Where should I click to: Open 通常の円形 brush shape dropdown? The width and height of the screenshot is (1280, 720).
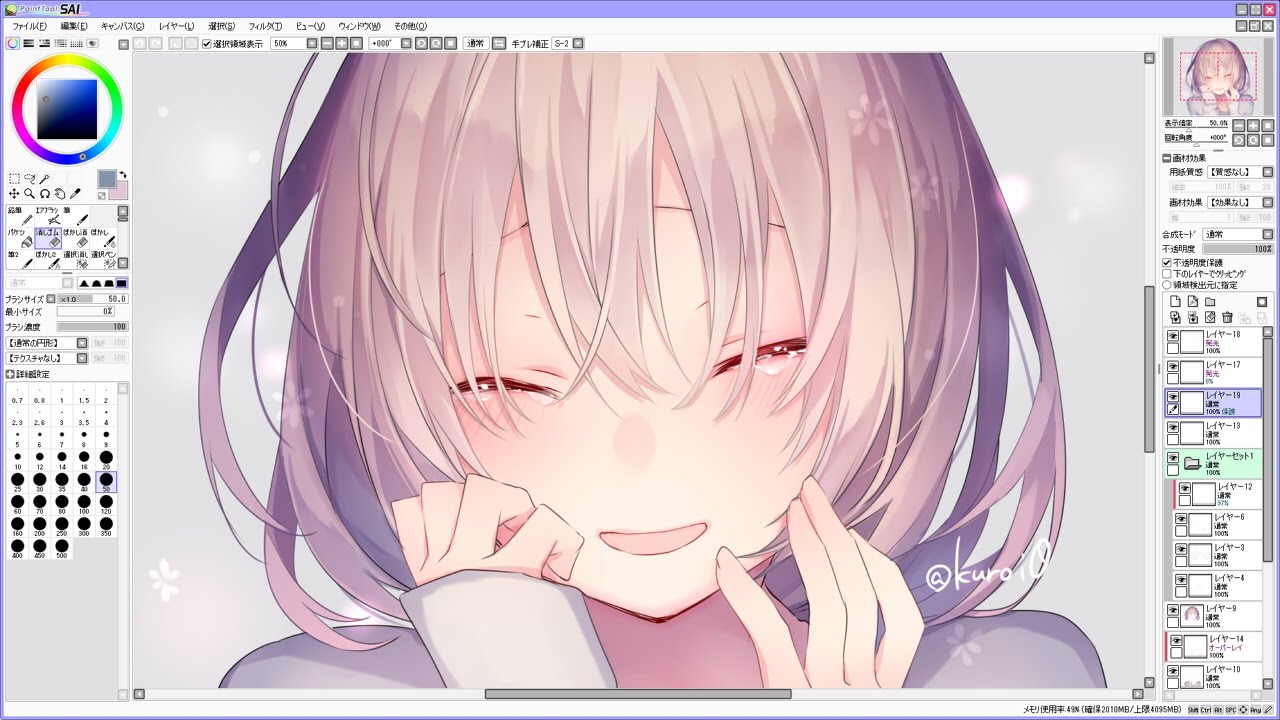click(x=83, y=343)
